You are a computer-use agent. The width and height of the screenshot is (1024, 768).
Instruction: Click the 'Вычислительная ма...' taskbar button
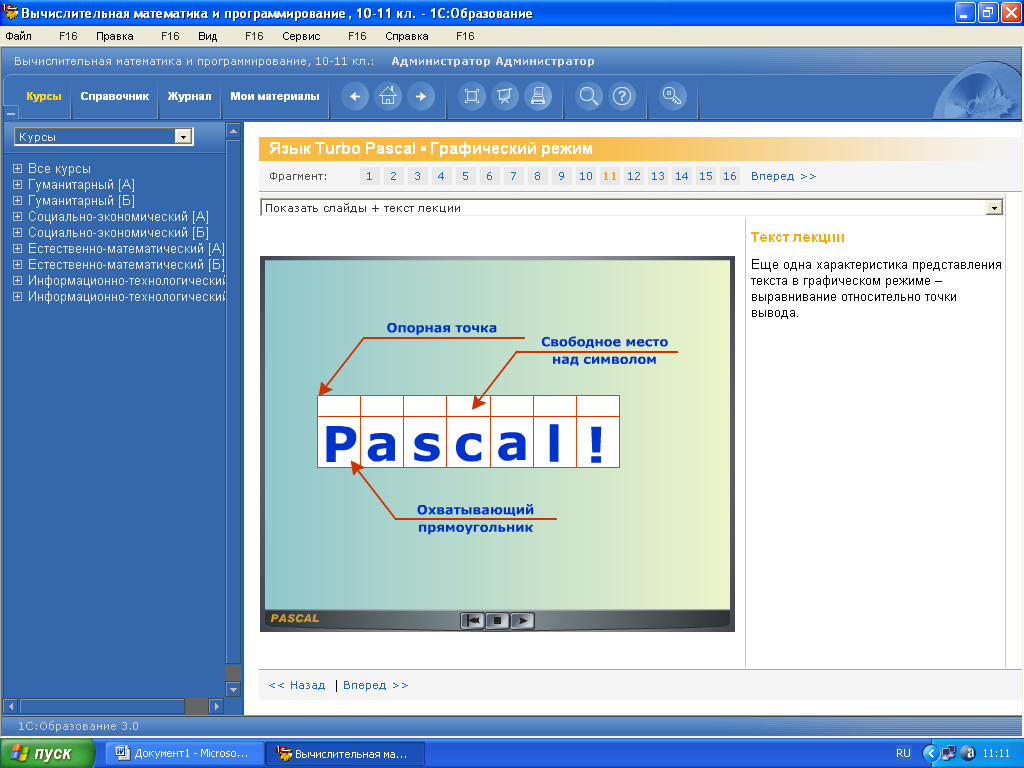tap(345, 753)
